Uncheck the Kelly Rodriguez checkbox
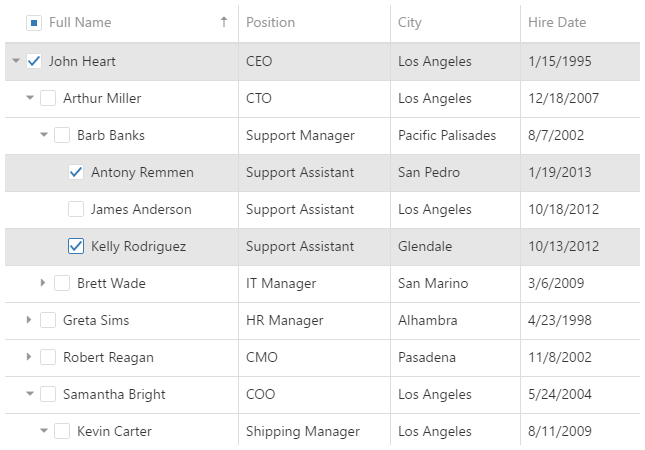The width and height of the screenshot is (645, 450). [x=76, y=246]
